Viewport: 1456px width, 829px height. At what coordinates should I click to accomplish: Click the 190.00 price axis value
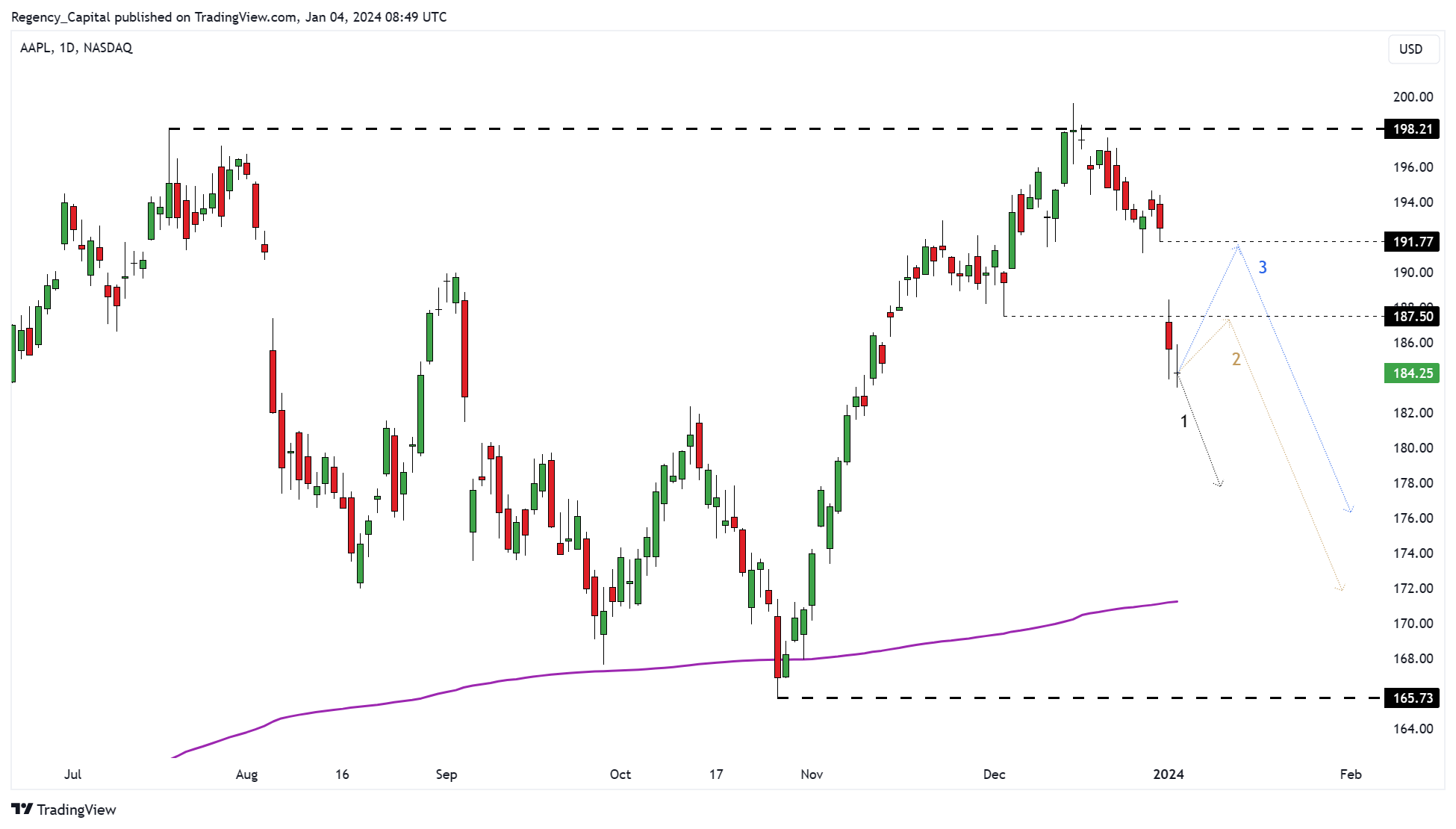(x=1413, y=273)
